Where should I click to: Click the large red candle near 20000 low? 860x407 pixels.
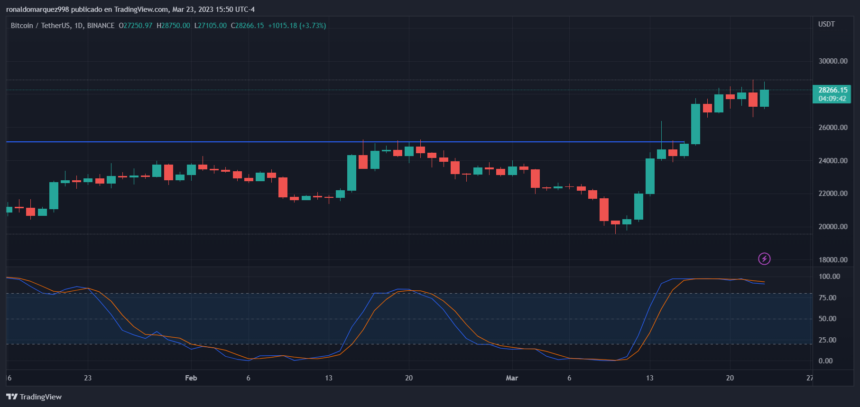(x=604, y=209)
